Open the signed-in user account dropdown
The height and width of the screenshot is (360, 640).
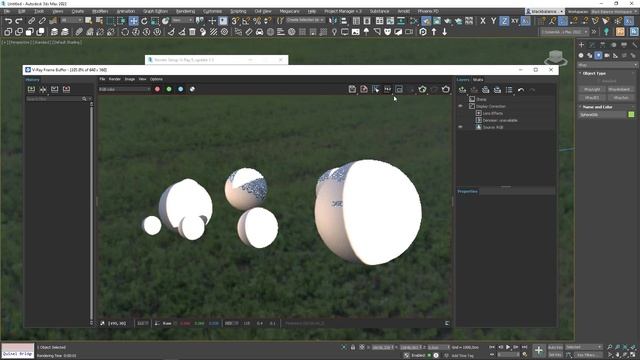[x=545, y=12]
